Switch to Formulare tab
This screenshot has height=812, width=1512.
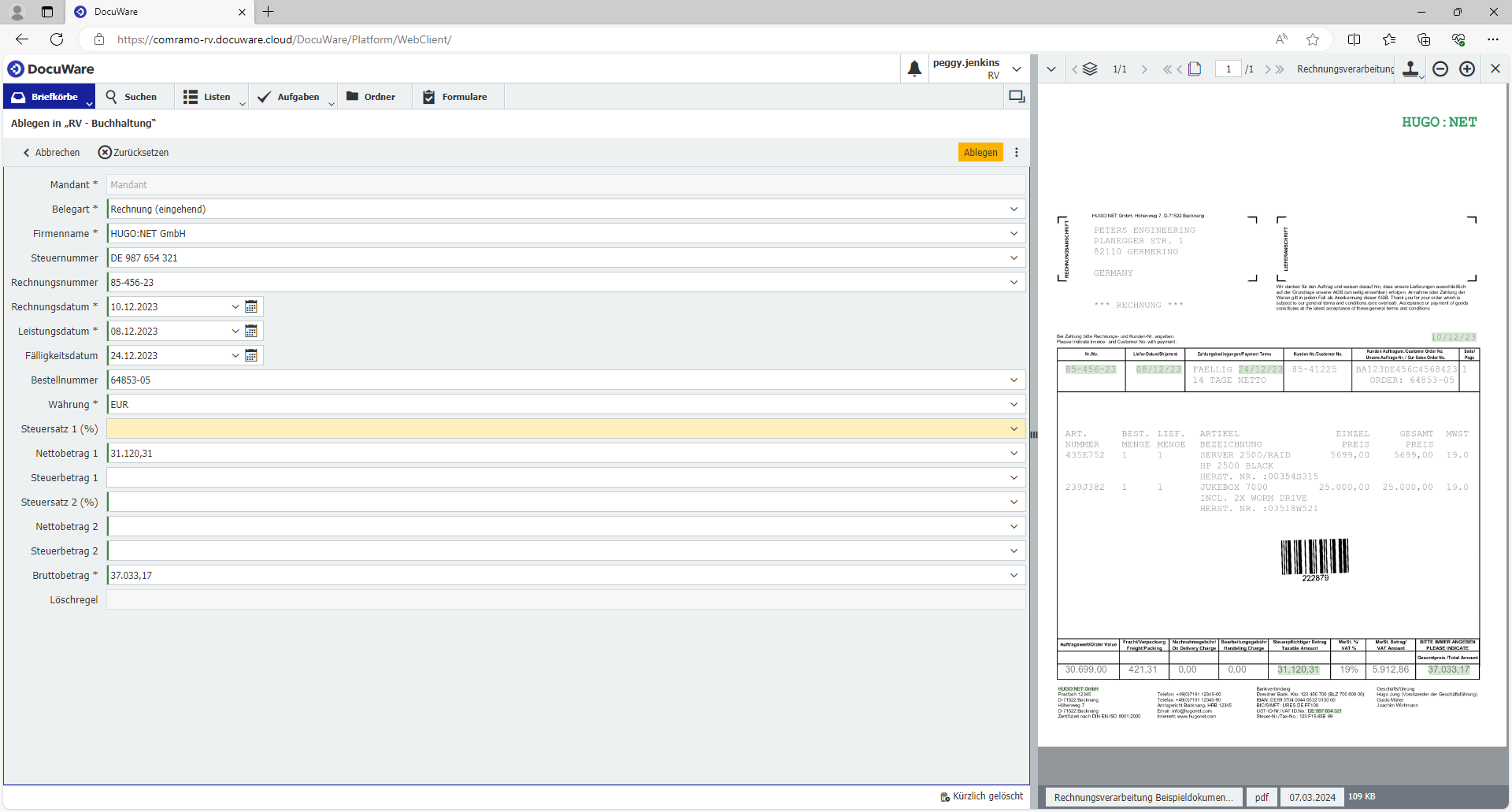point(456,97)
